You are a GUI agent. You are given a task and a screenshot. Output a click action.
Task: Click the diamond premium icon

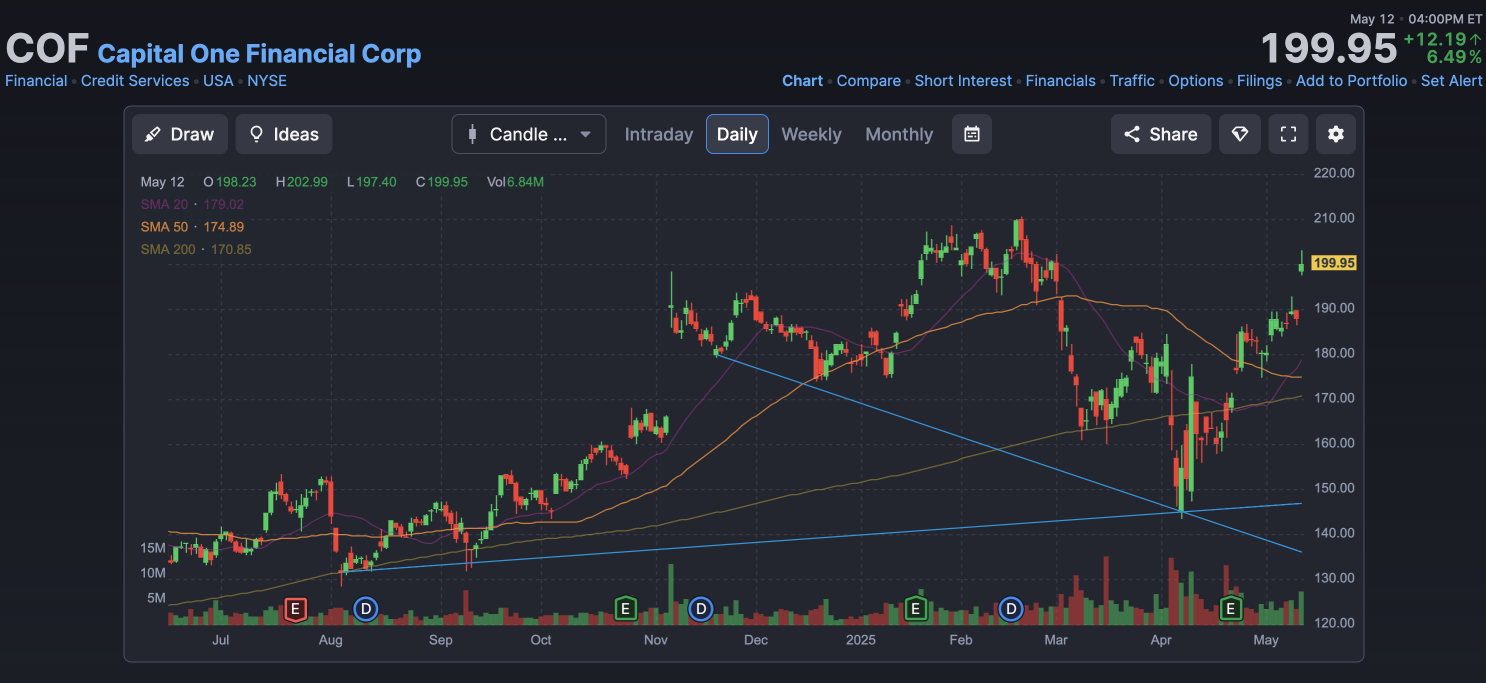1240,134
